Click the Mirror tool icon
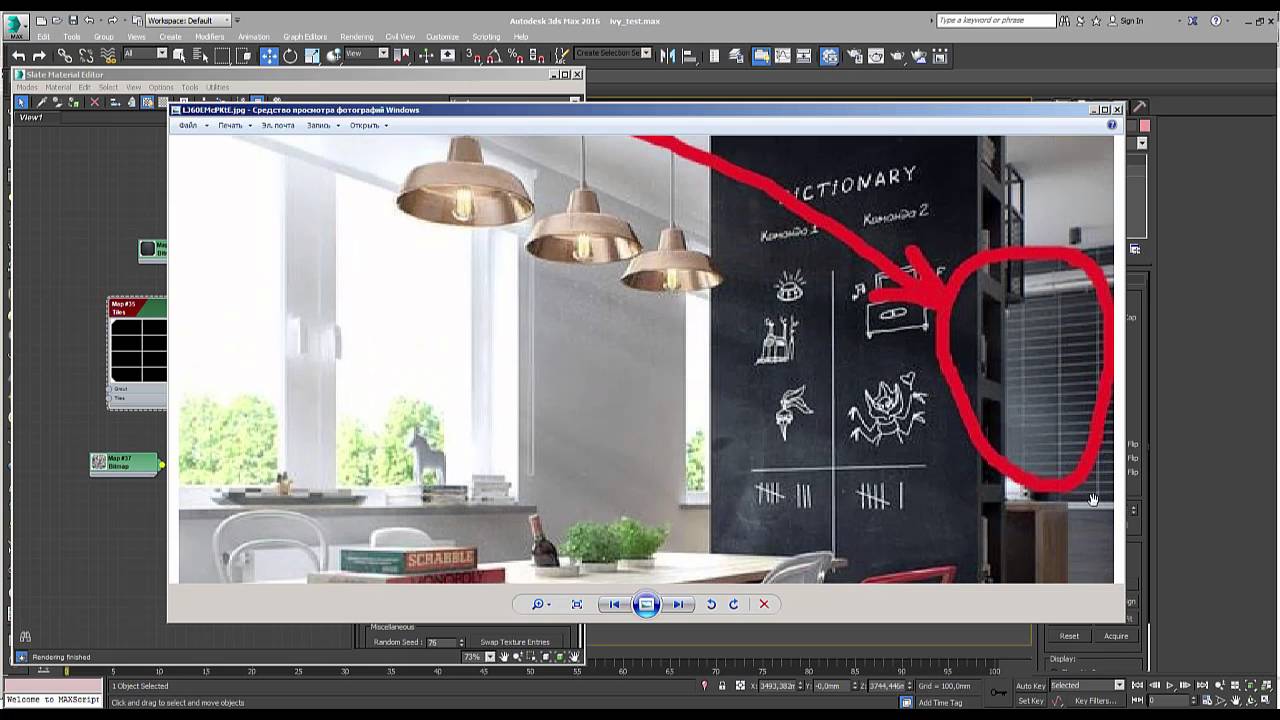This screenshot has width=1280, height=720. point(667,56)
